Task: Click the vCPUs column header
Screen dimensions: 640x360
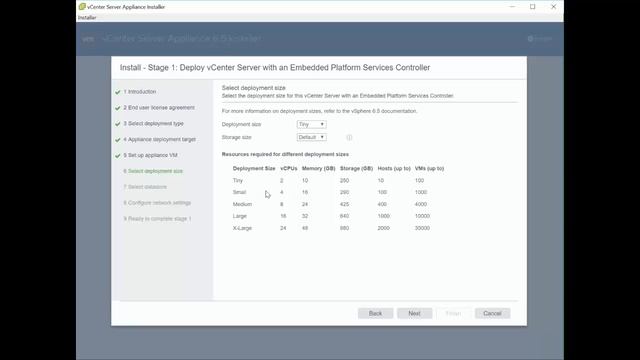Action: pos(289,168)
